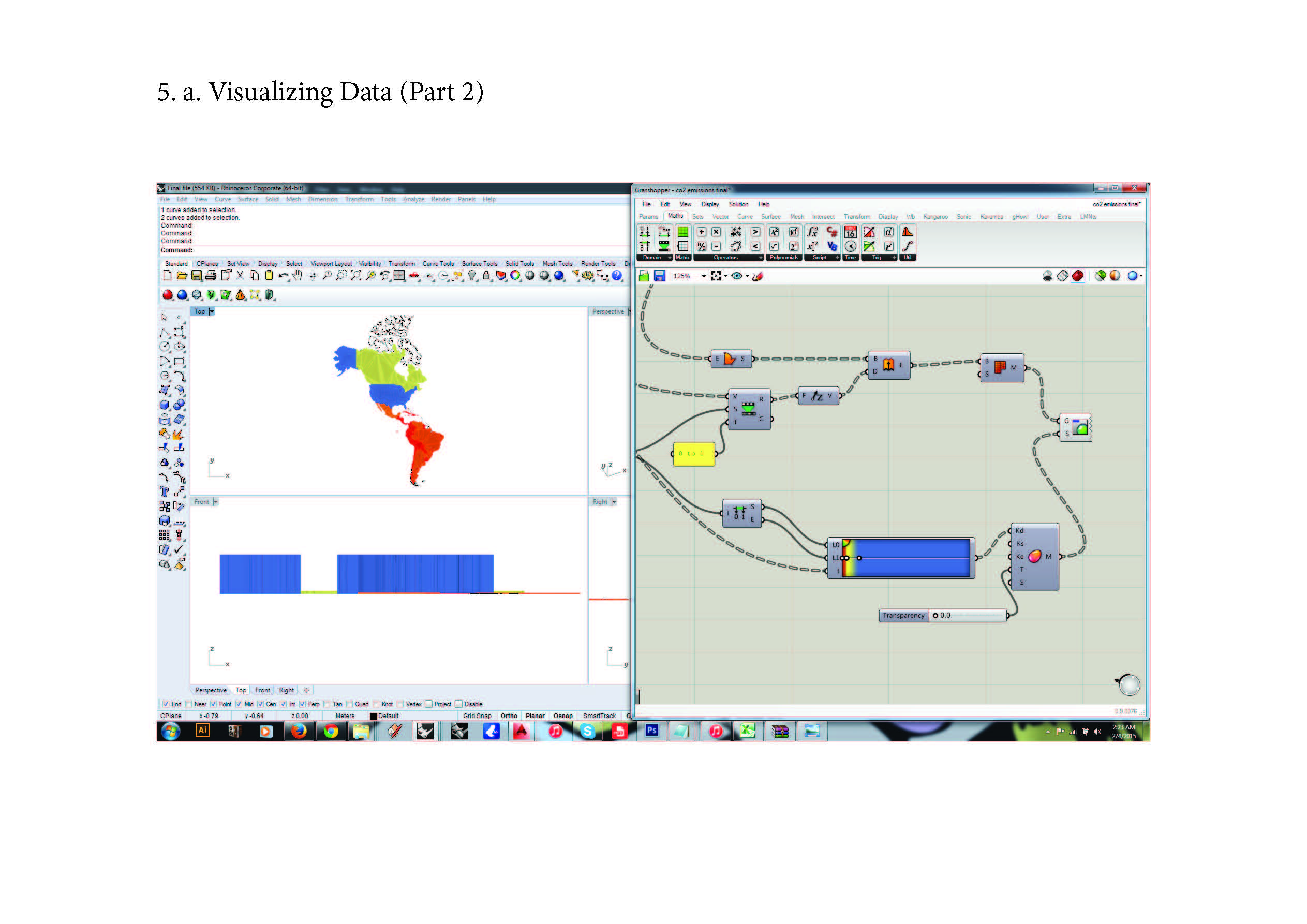Open the 125% zoom level dropdown
Screen dimensions: 1307x924
click(704, 276)
